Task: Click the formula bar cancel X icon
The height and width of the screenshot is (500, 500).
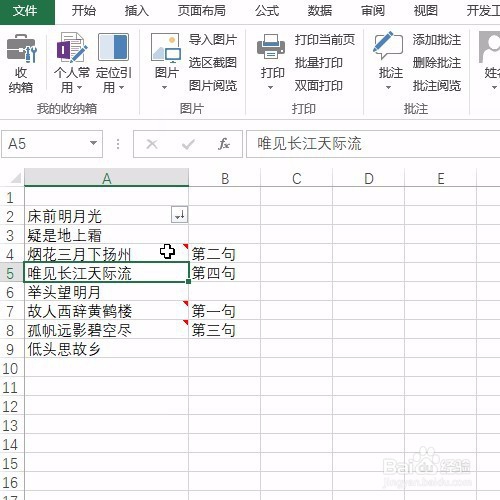Action: coord(152,144)
